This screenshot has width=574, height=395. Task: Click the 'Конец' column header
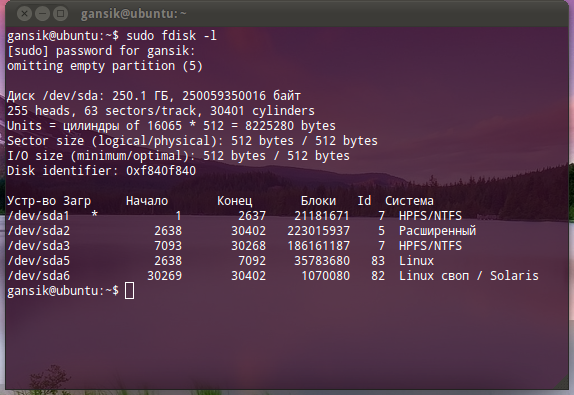click(235, 201)
